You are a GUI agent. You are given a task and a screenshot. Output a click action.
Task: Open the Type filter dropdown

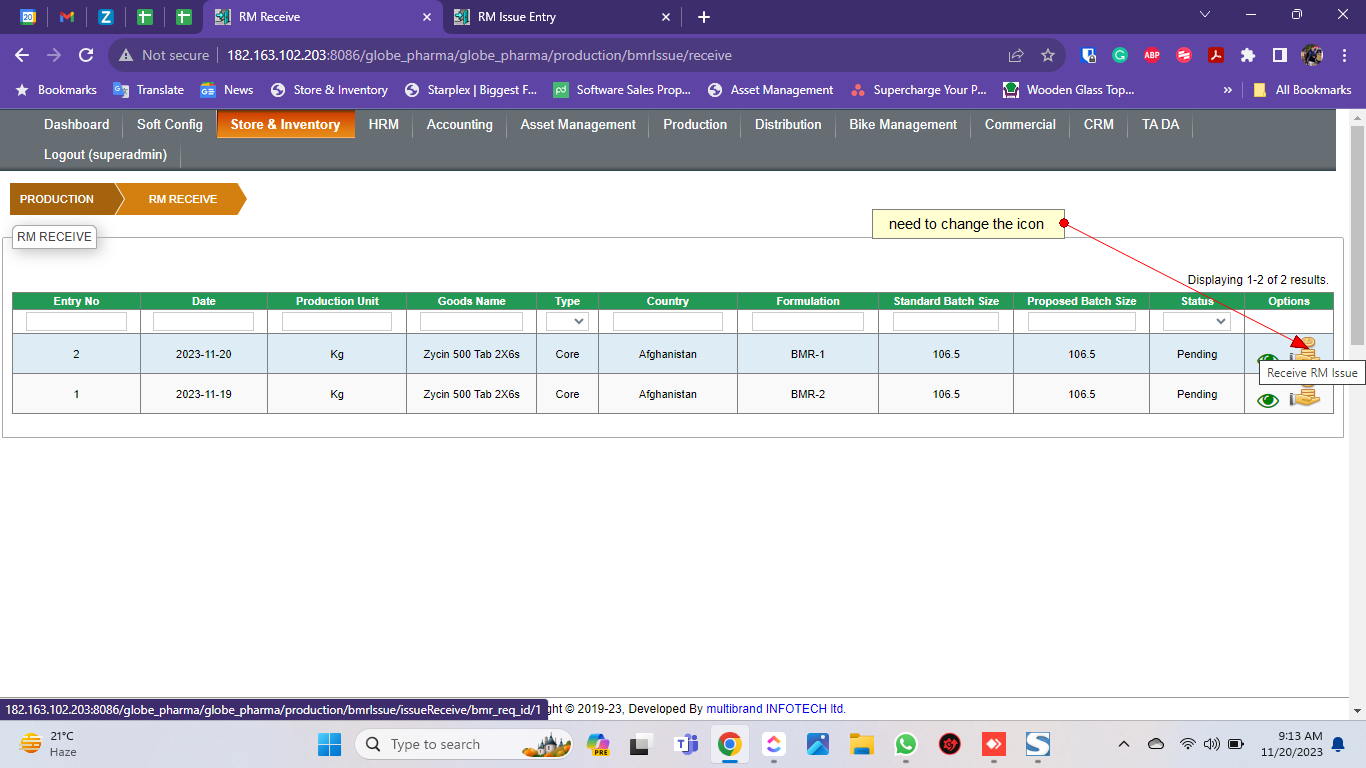click(567, 322)
